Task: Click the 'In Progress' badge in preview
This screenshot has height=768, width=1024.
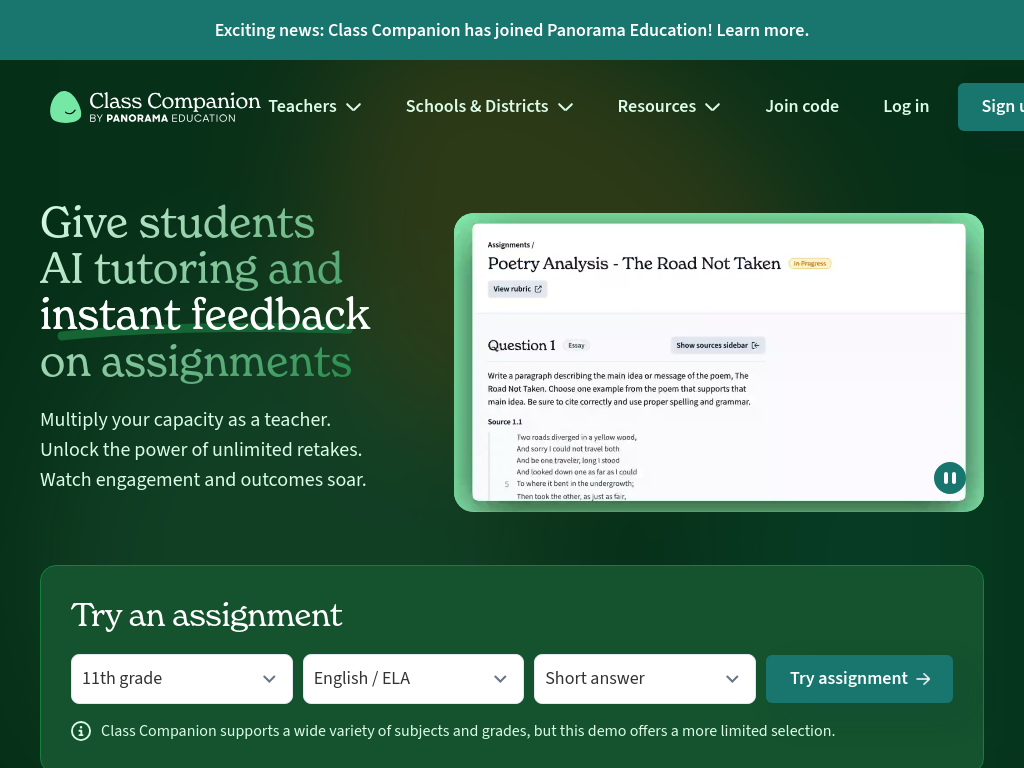Action: coord(810,263)
